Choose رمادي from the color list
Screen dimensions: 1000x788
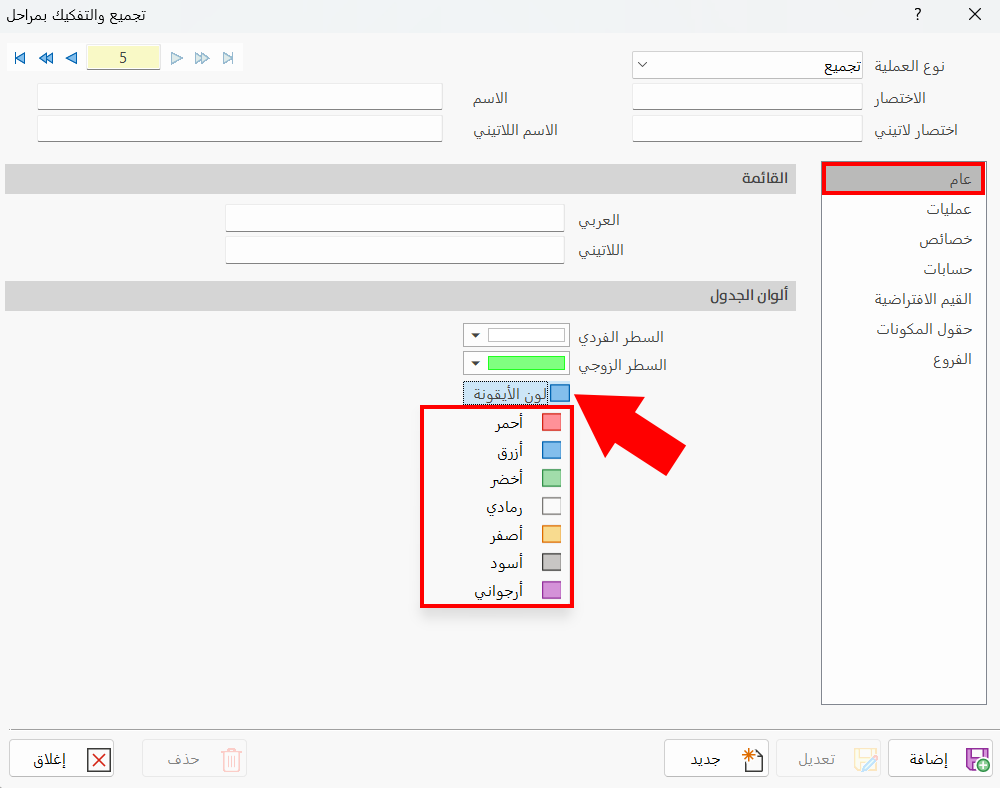(x=497, y=506)
